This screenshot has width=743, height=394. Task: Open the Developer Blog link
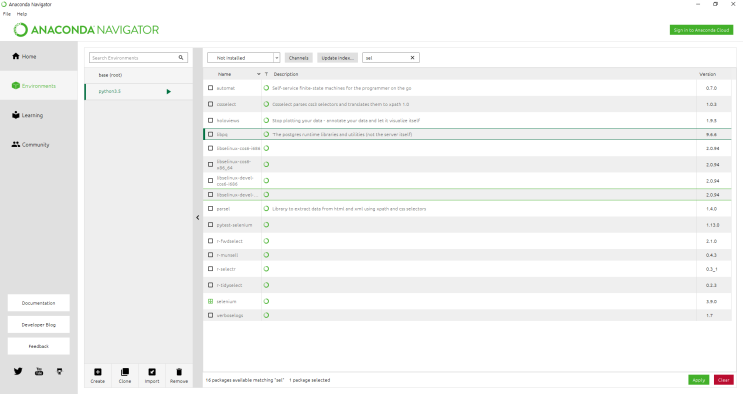point(38,325)
